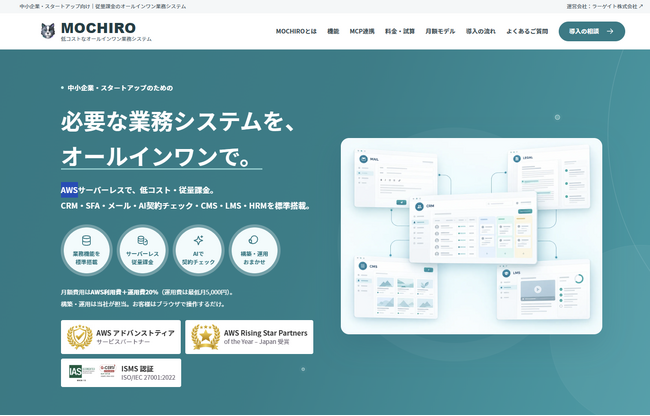Open the 運営会社：ラーゲイト株式会社 external link

click(x=604, y=6)
